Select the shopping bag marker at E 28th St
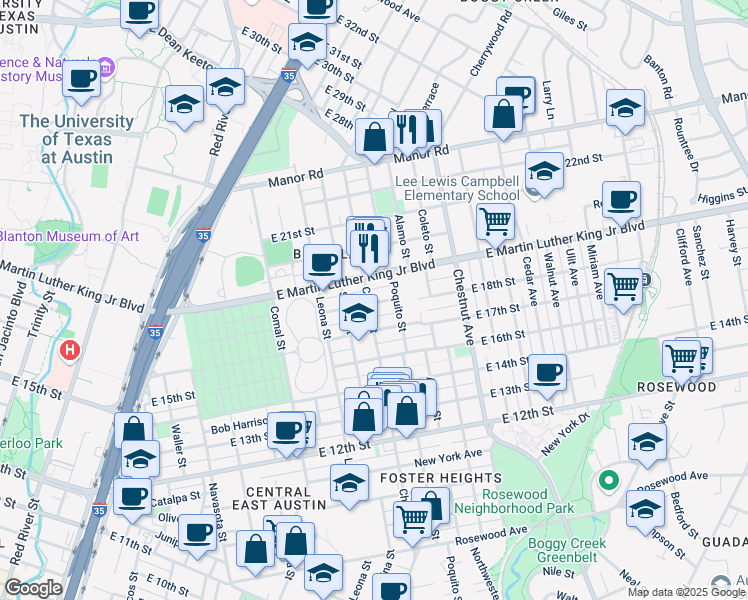Screen dimensions: 748x600 pos(374,138)
